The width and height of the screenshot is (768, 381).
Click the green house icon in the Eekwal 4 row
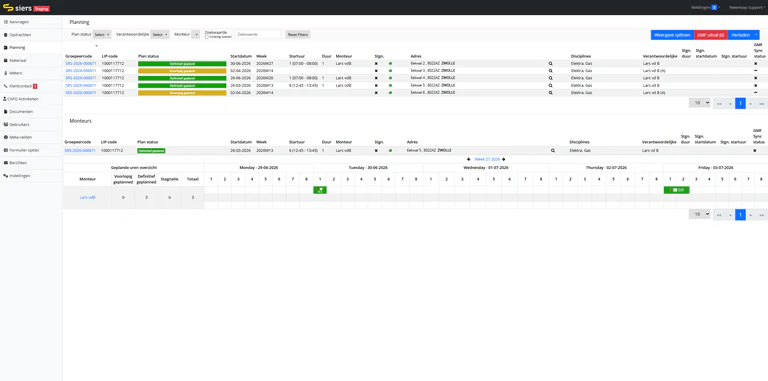coord(390,78)
